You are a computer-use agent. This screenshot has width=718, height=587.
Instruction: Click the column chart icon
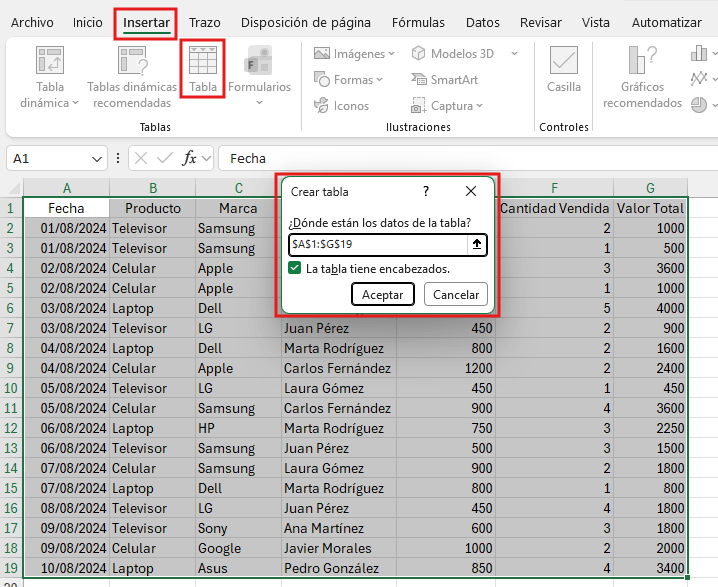pyautogui.click(x=699, y=53)
